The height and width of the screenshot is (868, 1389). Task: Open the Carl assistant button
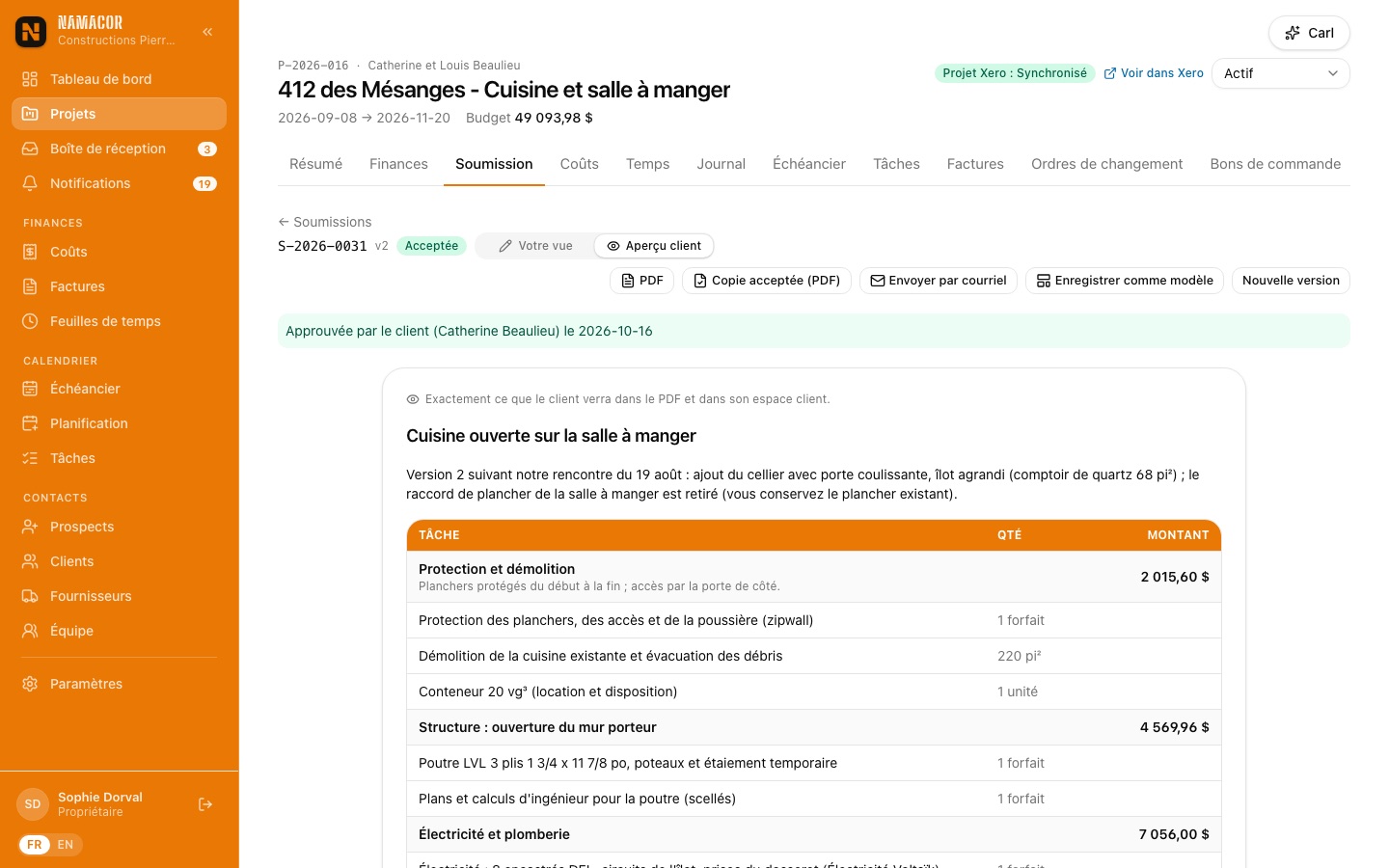pyautogui.click(x=1309, y=33)
